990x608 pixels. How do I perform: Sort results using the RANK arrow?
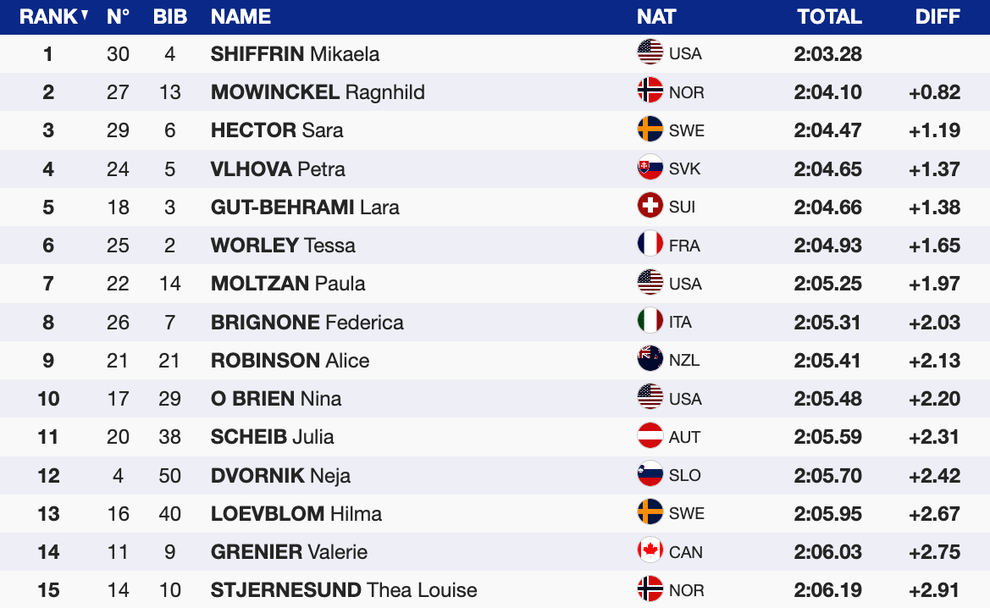point(84,16)
